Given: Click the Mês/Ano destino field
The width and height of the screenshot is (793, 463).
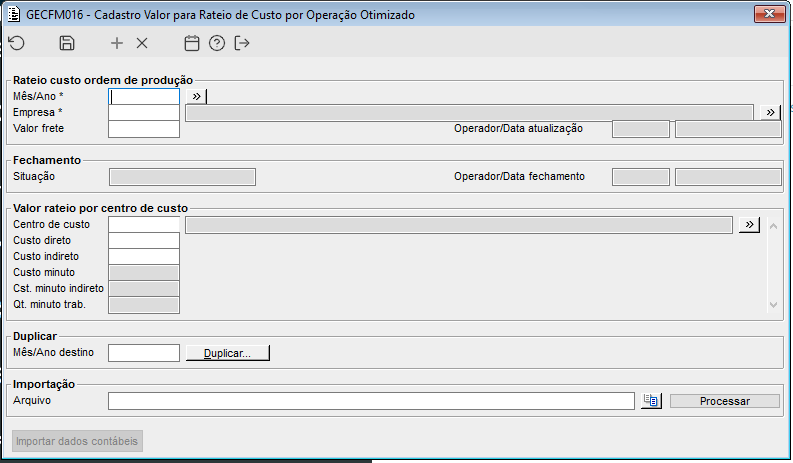Looking at the screenshot, I should (144, 353).
